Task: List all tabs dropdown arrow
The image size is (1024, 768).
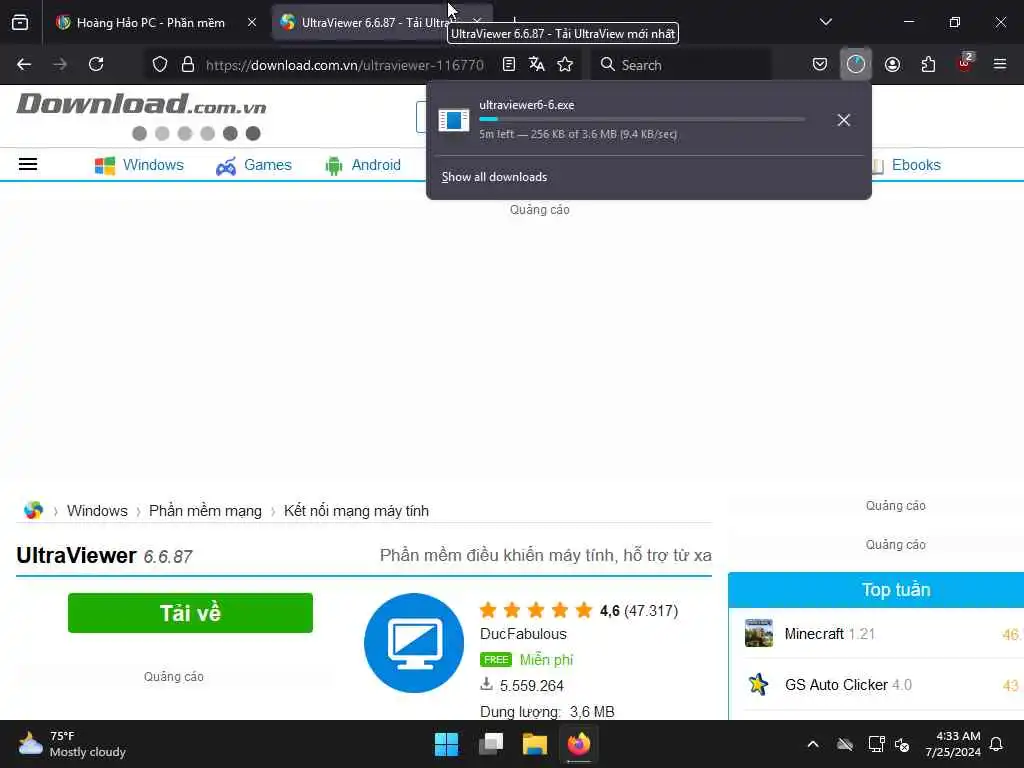Action: pyautogui.click(x=825, y=22)
